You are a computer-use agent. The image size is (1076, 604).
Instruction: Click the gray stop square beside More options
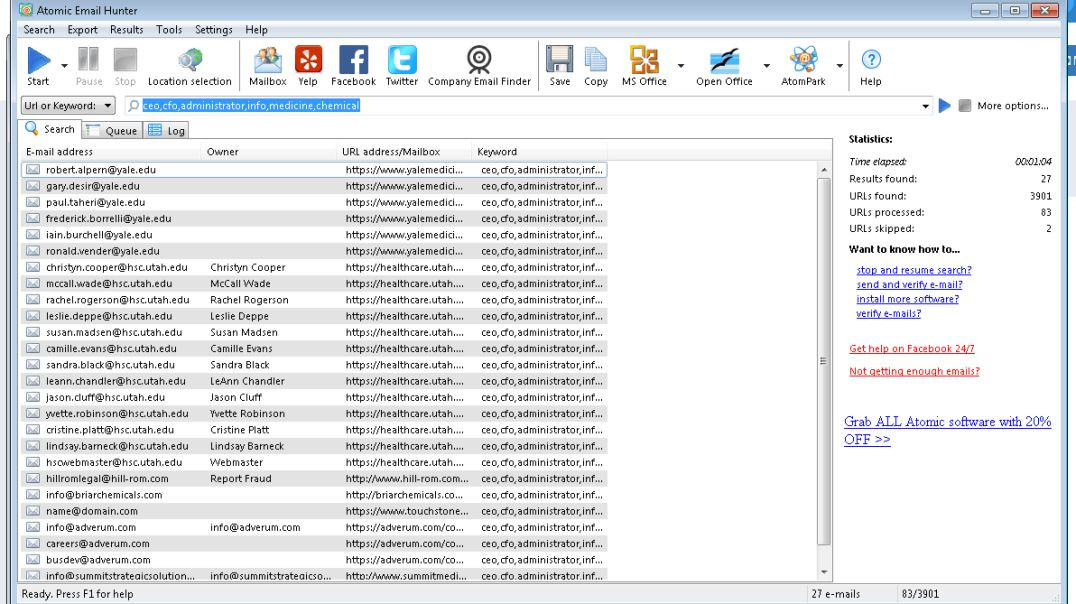point(964,106)
